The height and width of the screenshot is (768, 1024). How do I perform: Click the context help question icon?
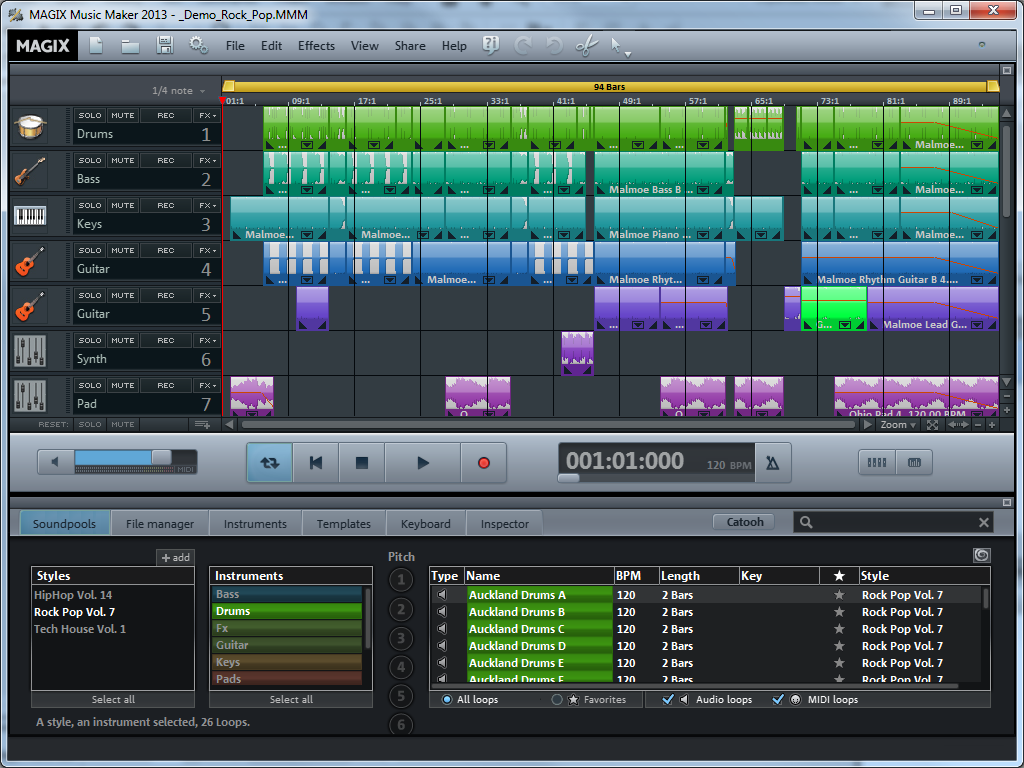(x=490, y=45)
